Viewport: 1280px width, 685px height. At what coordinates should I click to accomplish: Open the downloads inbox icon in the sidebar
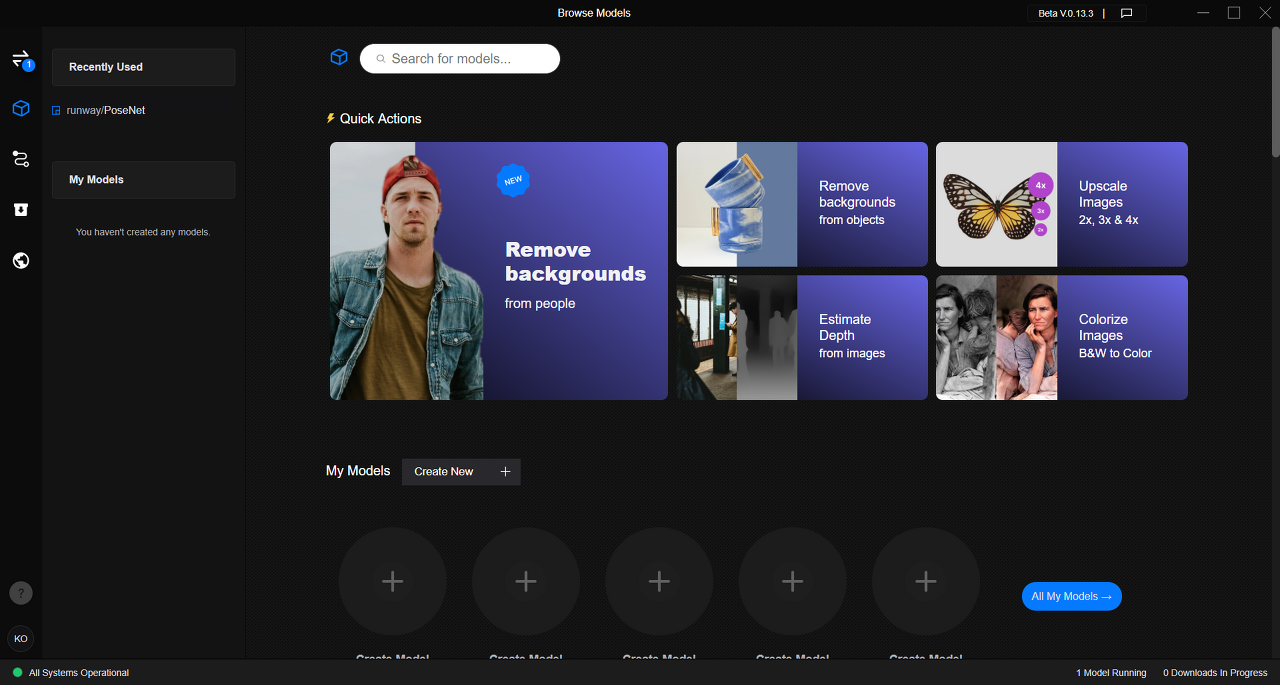click(21, 210)
